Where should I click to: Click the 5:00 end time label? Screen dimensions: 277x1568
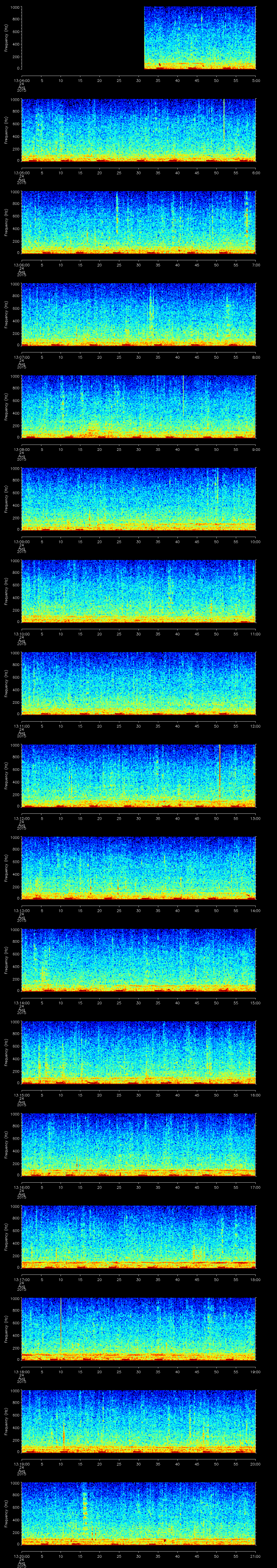(256, 80)
